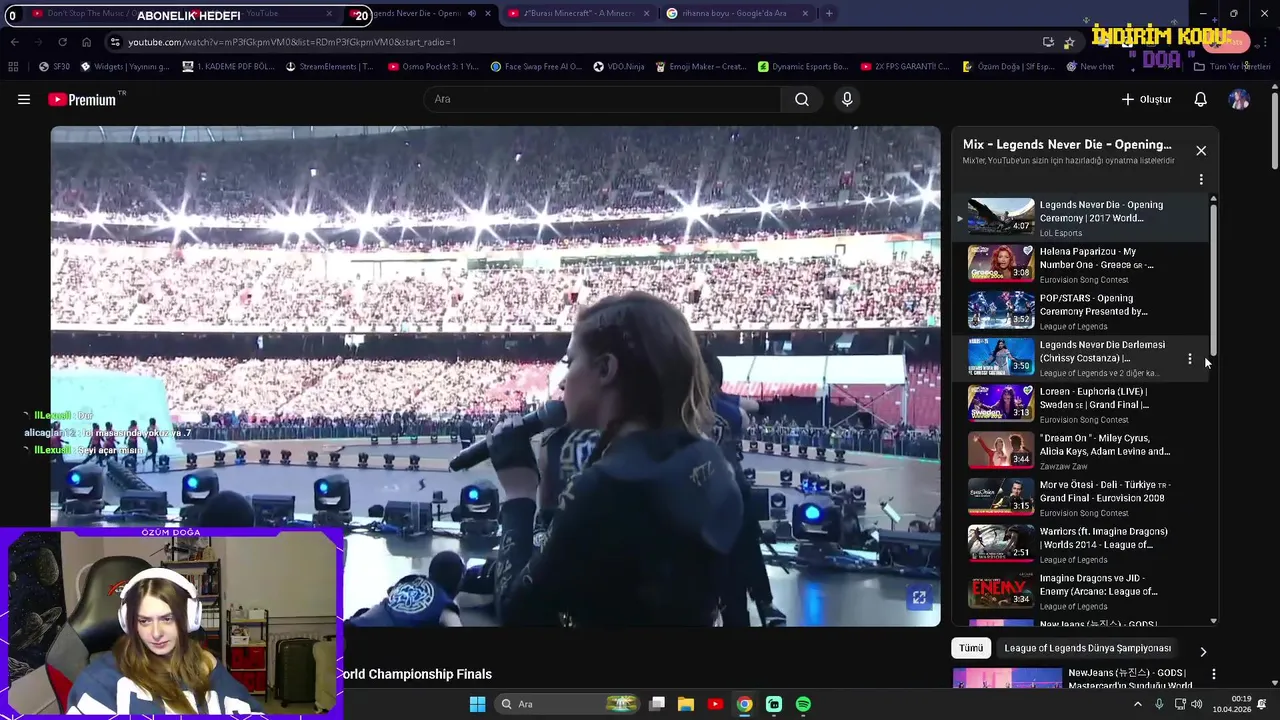Open the SF30 bookmark

54,66
